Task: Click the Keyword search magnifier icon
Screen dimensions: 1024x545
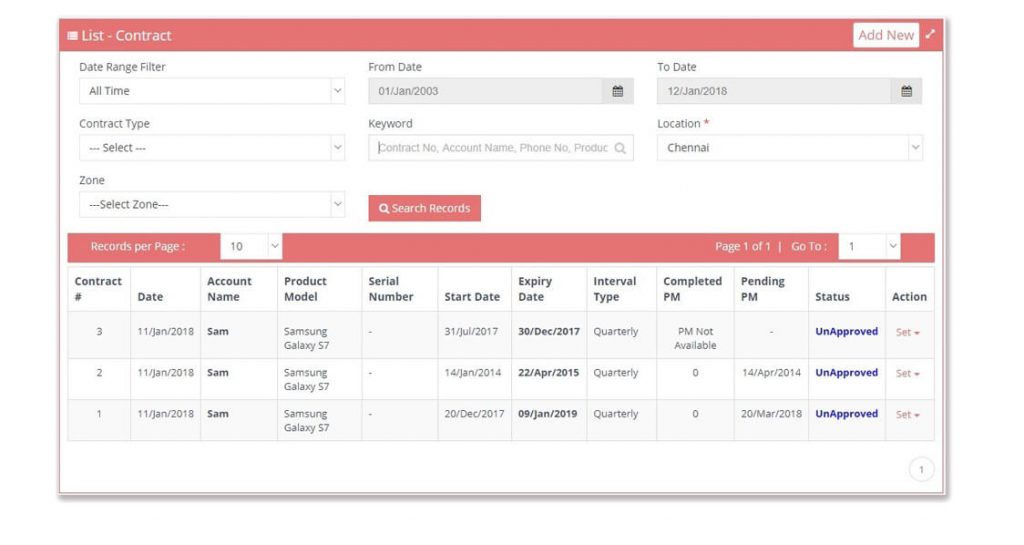Action: (x=620, y=148)
